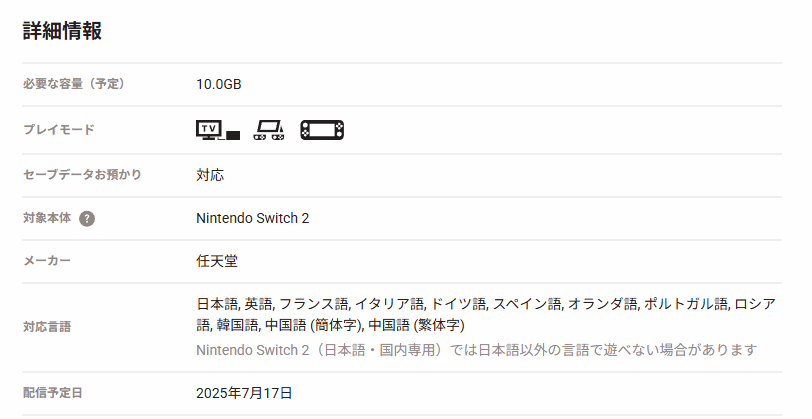This screenshot has height=419, width=812.
Task: Click the メーカー row label
Action: point(47,261)
